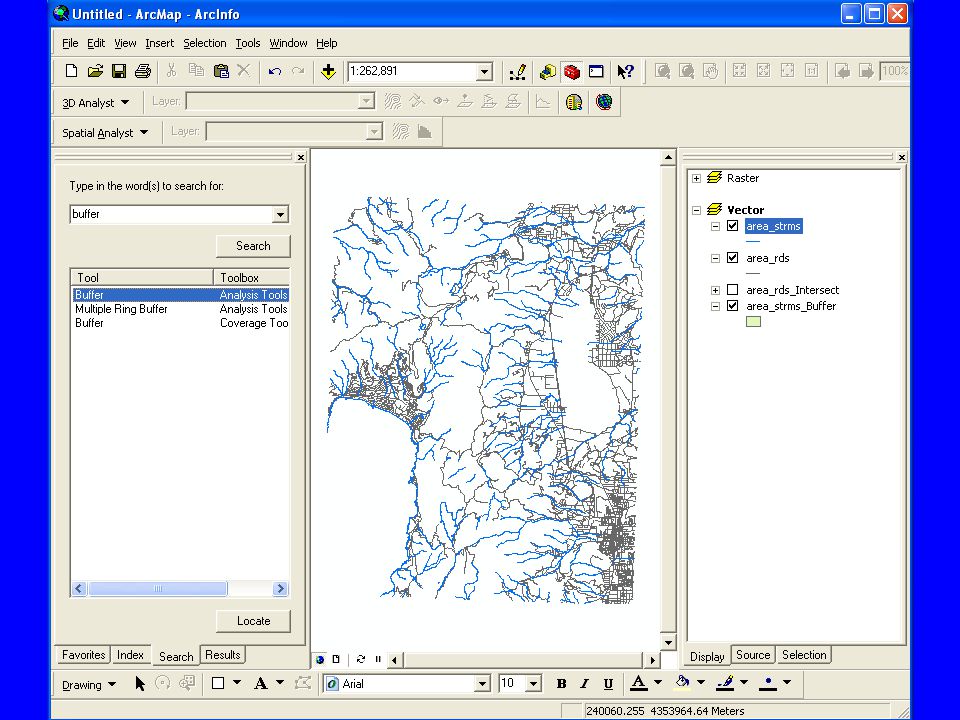Close the ArcToolbox search panel
Screen dimensions: 960x720
[301, 157]
